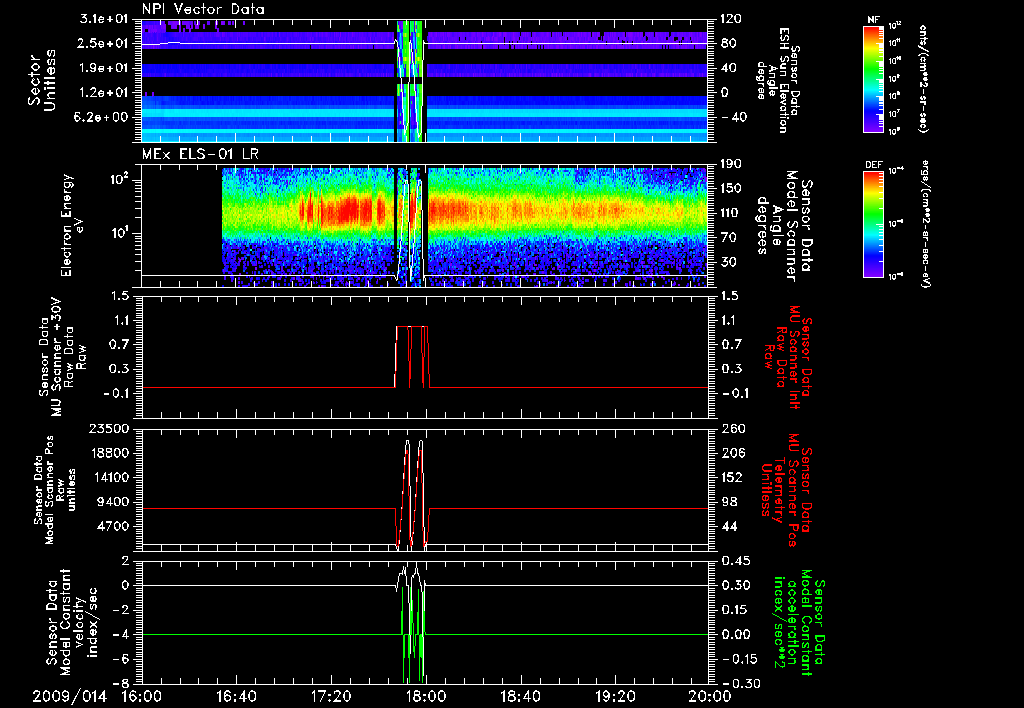The width and height of the screenshot is (1024, 708).
Task: Click the 18:40 time tick label
Action: tap(520, 696)
